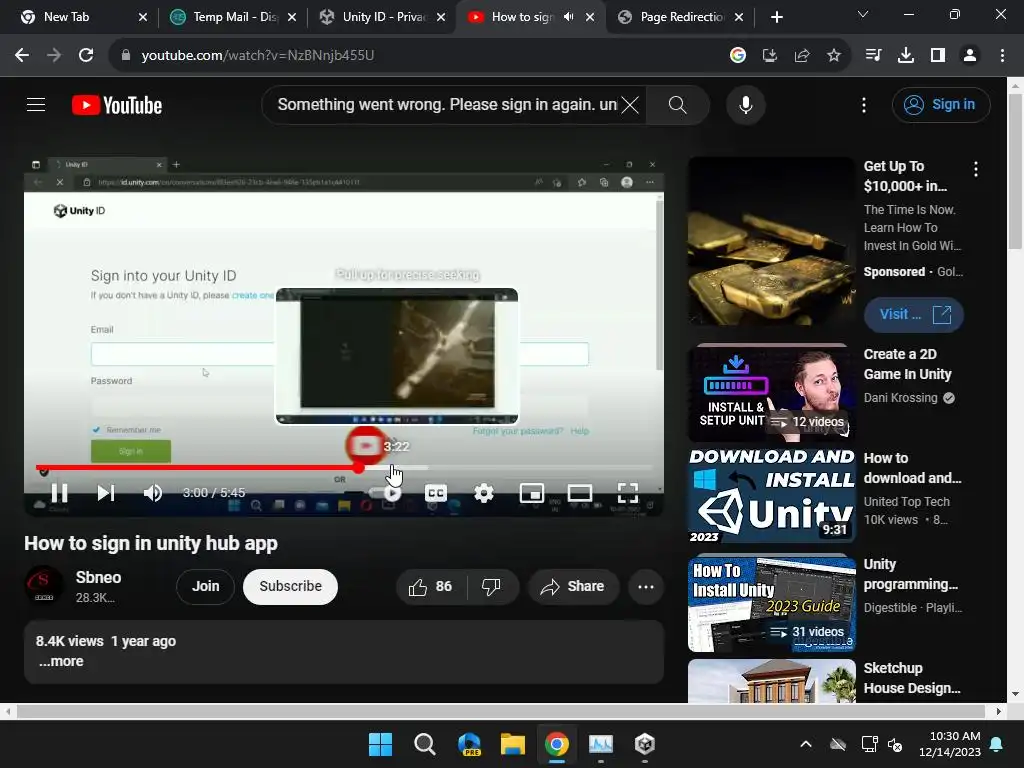Open the sponsored ad options menu
Screen dimensions: 1024x768
coord(976,169)
